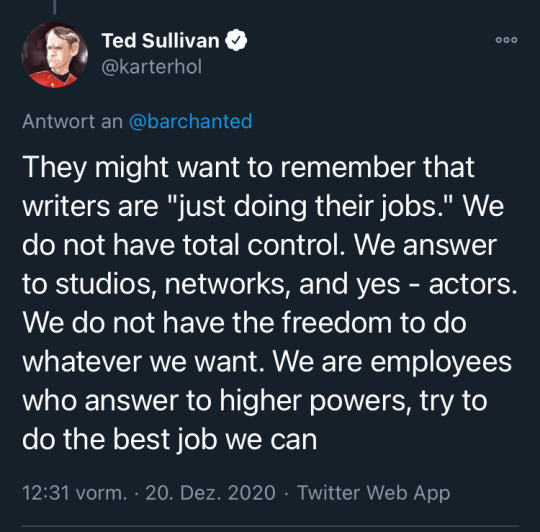Open Ted Sullivan's profile picture
Screen dimensions: 540x532
click(x=55, y=55)
